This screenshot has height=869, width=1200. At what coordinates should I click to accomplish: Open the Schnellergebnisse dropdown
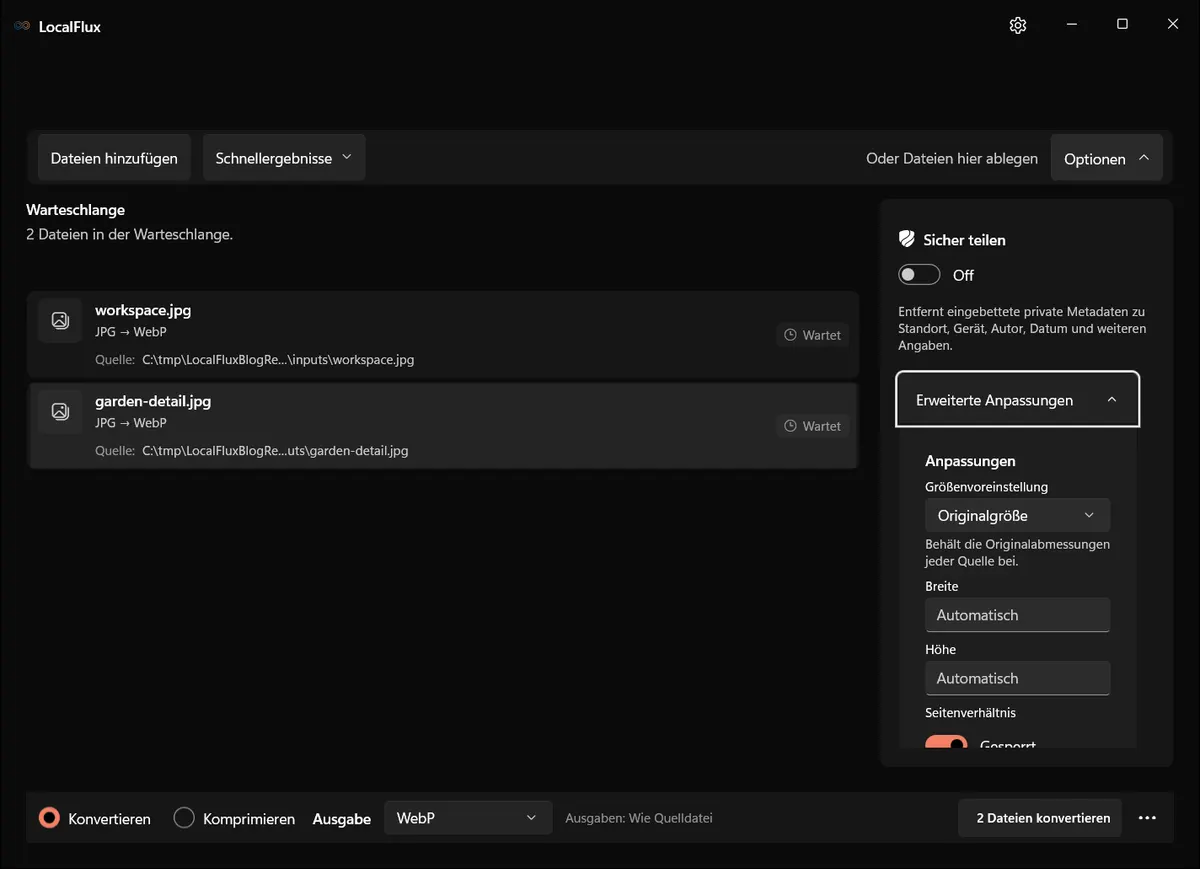click(284, 158)
